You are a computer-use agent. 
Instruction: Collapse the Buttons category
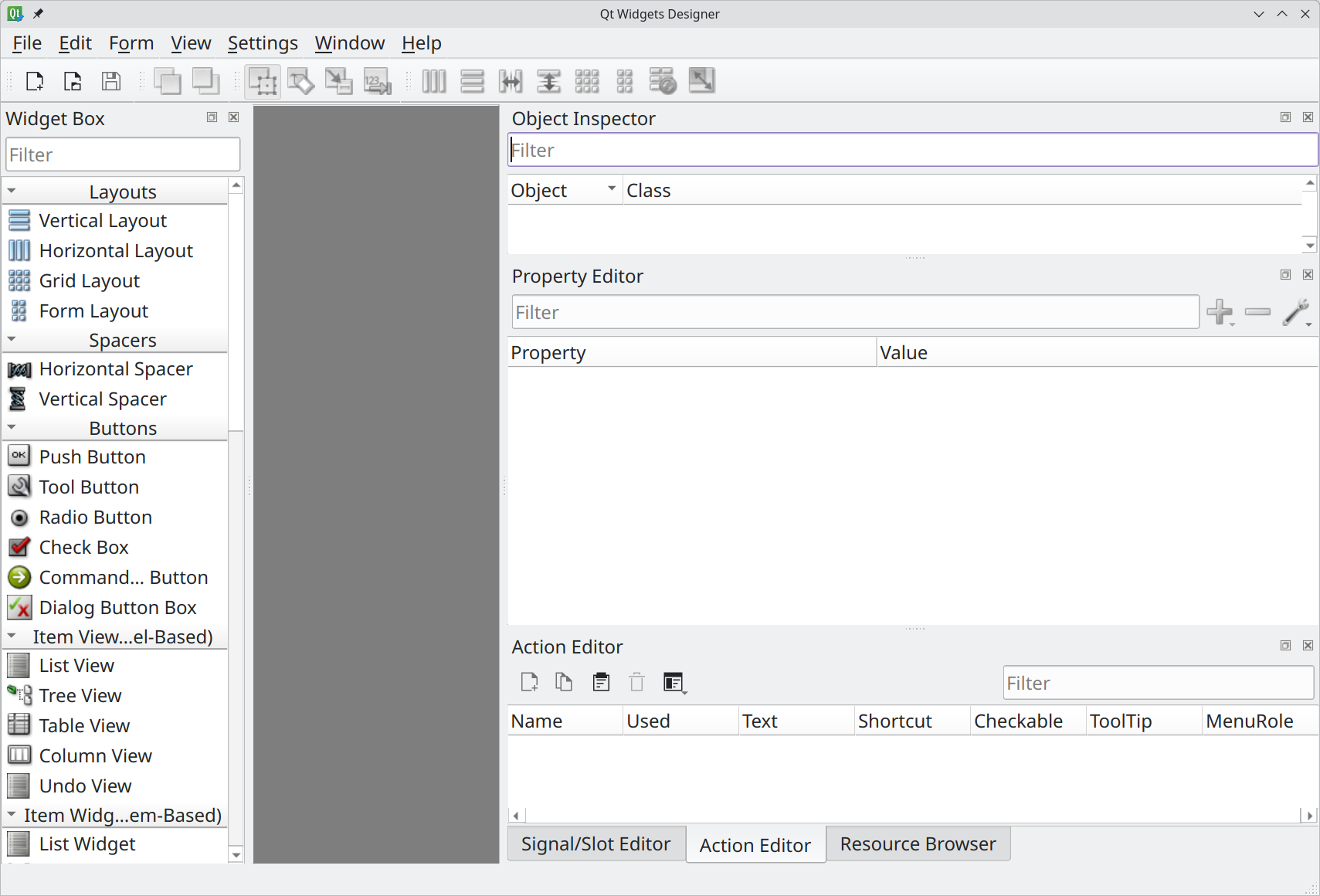tap(12, 427)
